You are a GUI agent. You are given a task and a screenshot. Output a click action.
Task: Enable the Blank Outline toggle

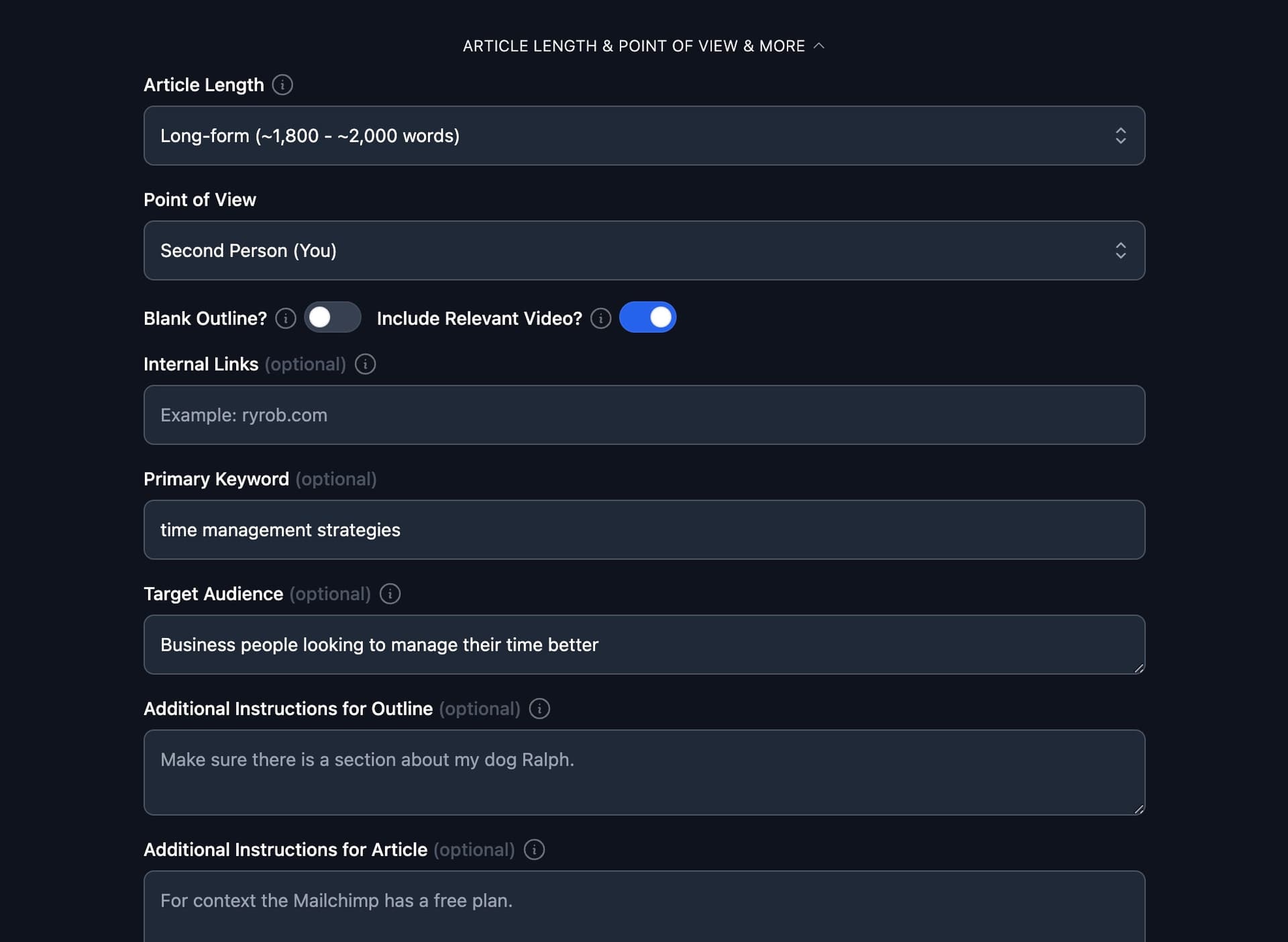point(333,317)
